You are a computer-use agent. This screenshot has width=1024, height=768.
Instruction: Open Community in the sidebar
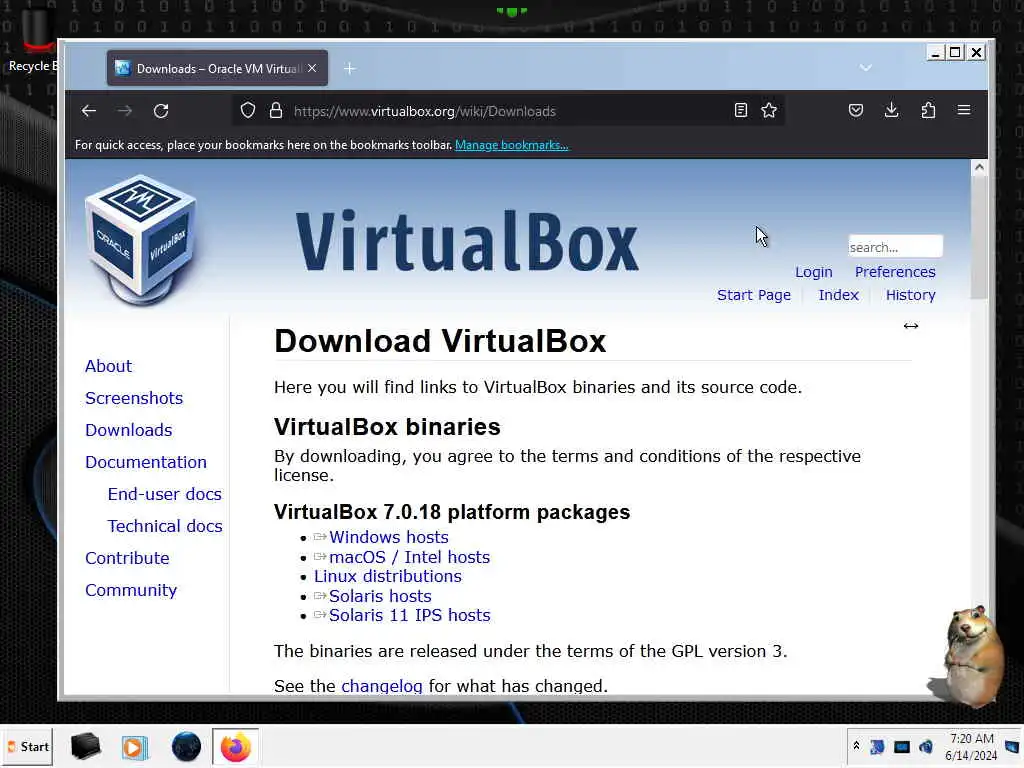[x=131, y=590]
